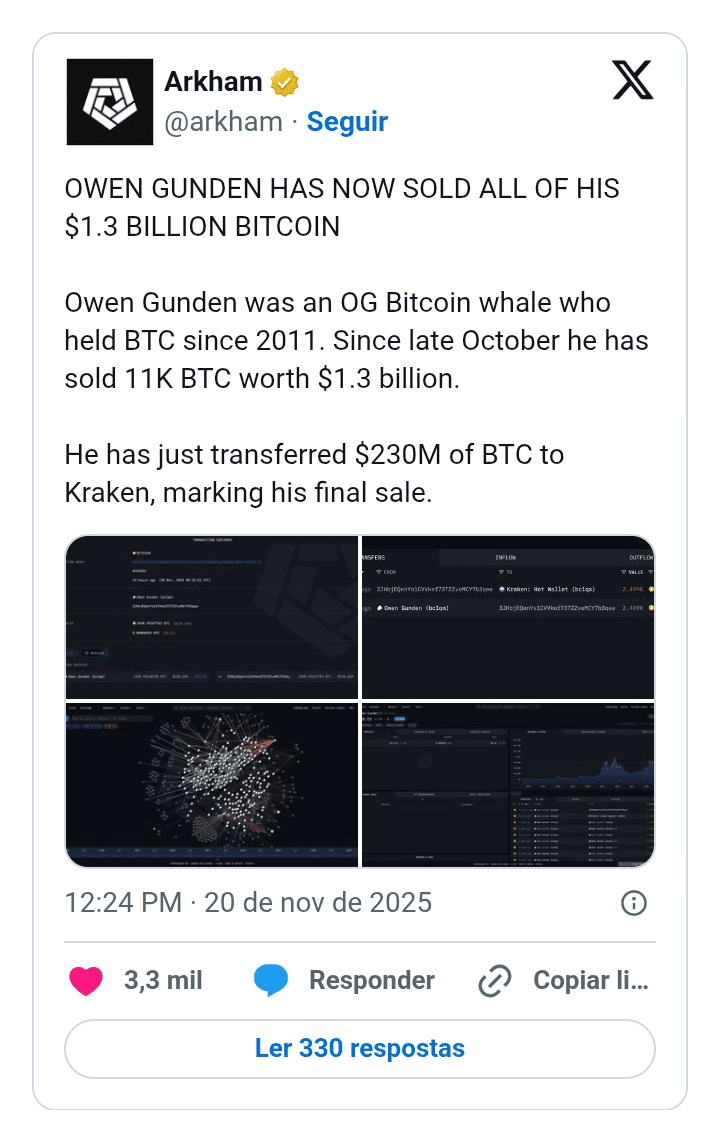Screen dimensions: 720x1136
Task: Click the @arkham handle
Action: (x=223, y=122)
